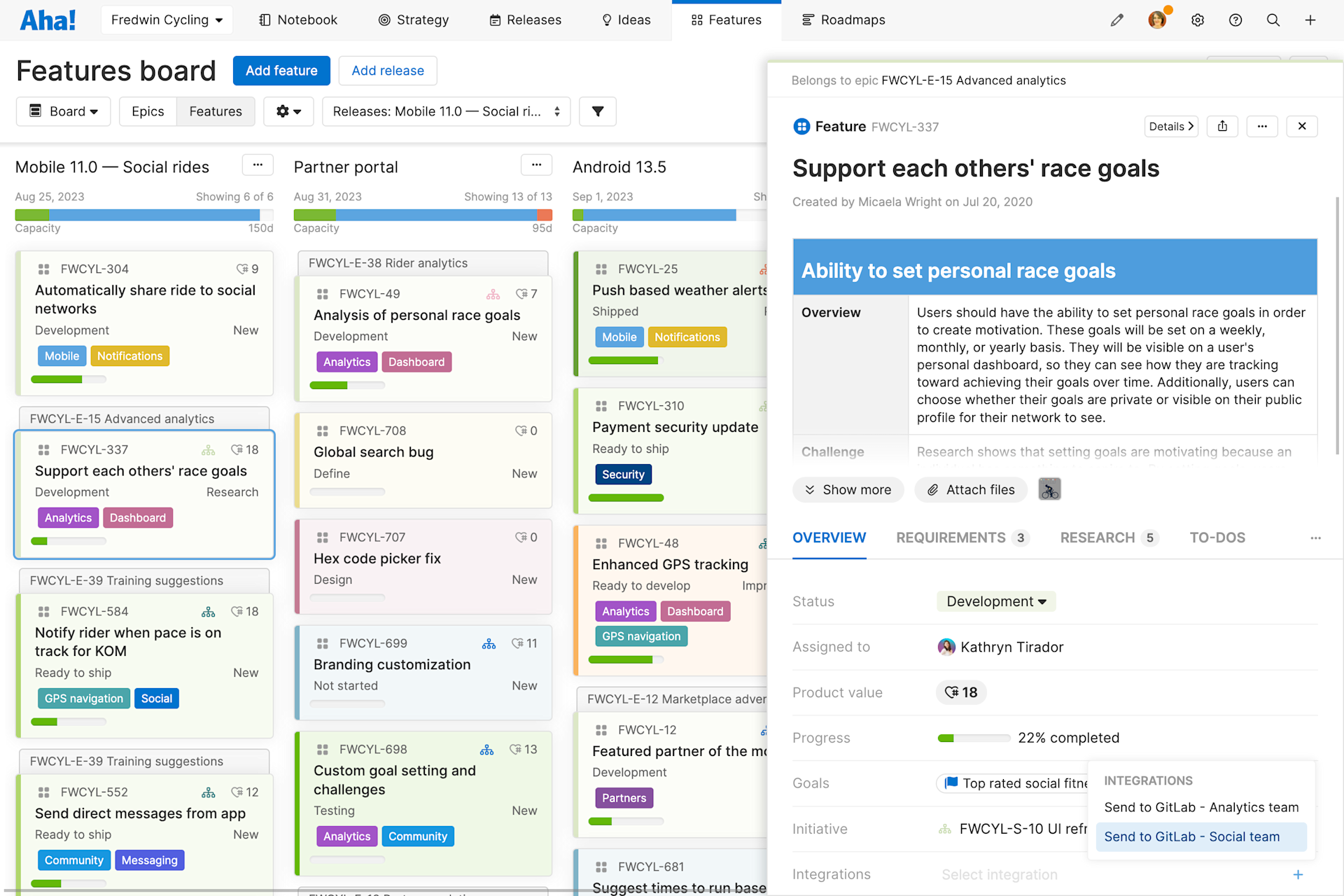Expand the Show more section

848,489
